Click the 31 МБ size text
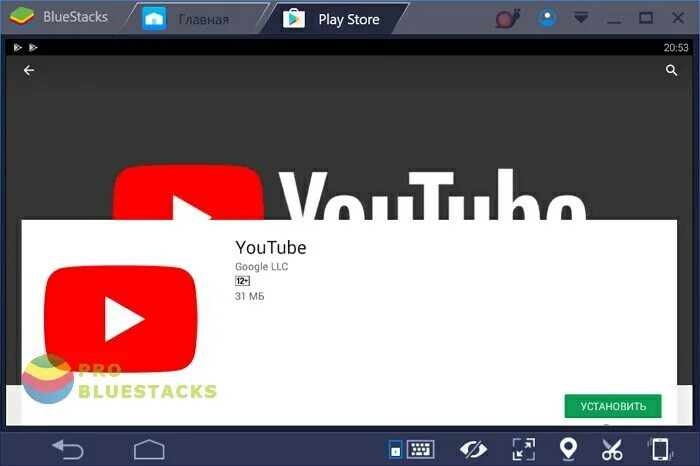This screenshot has height=466, width=700. 250,296
